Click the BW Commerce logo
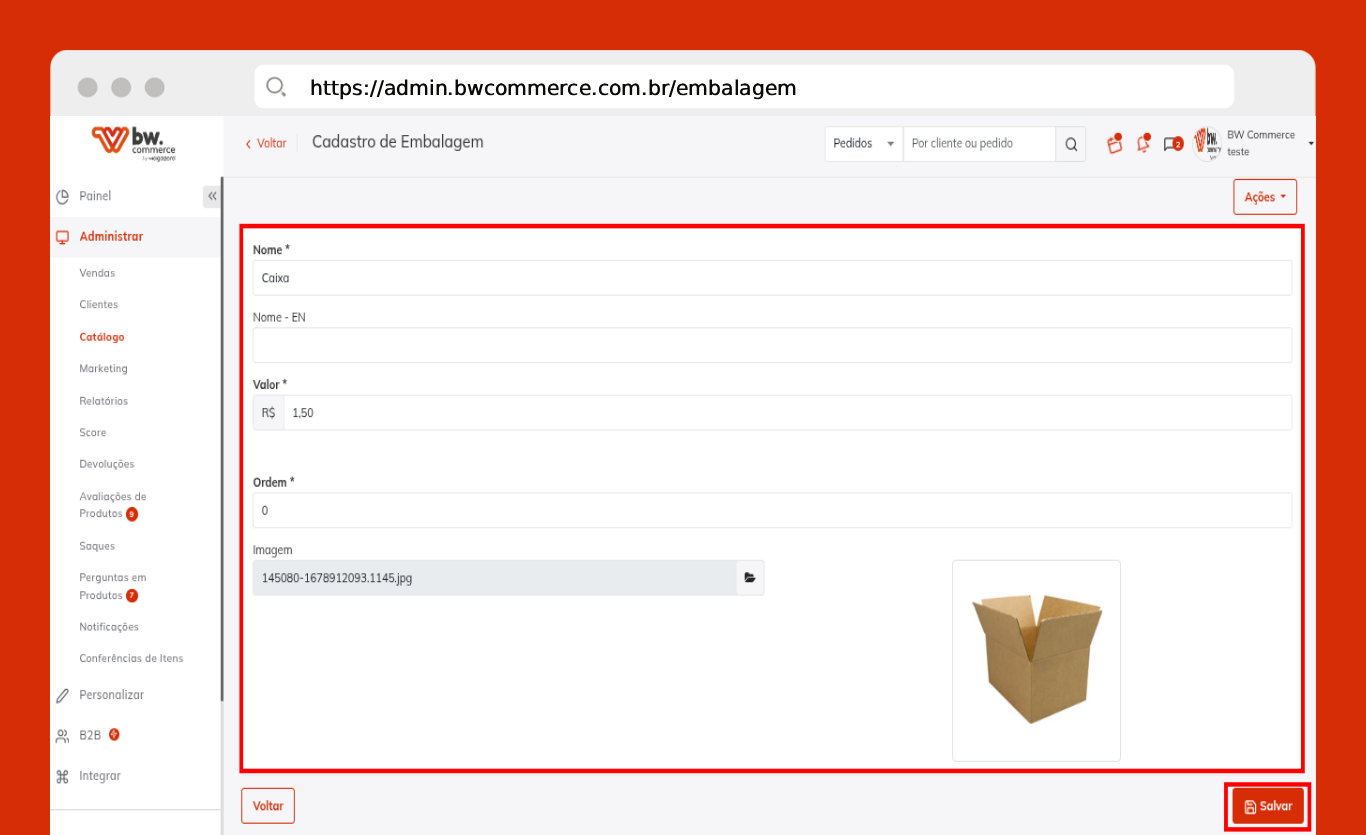 tap(133, 142)
